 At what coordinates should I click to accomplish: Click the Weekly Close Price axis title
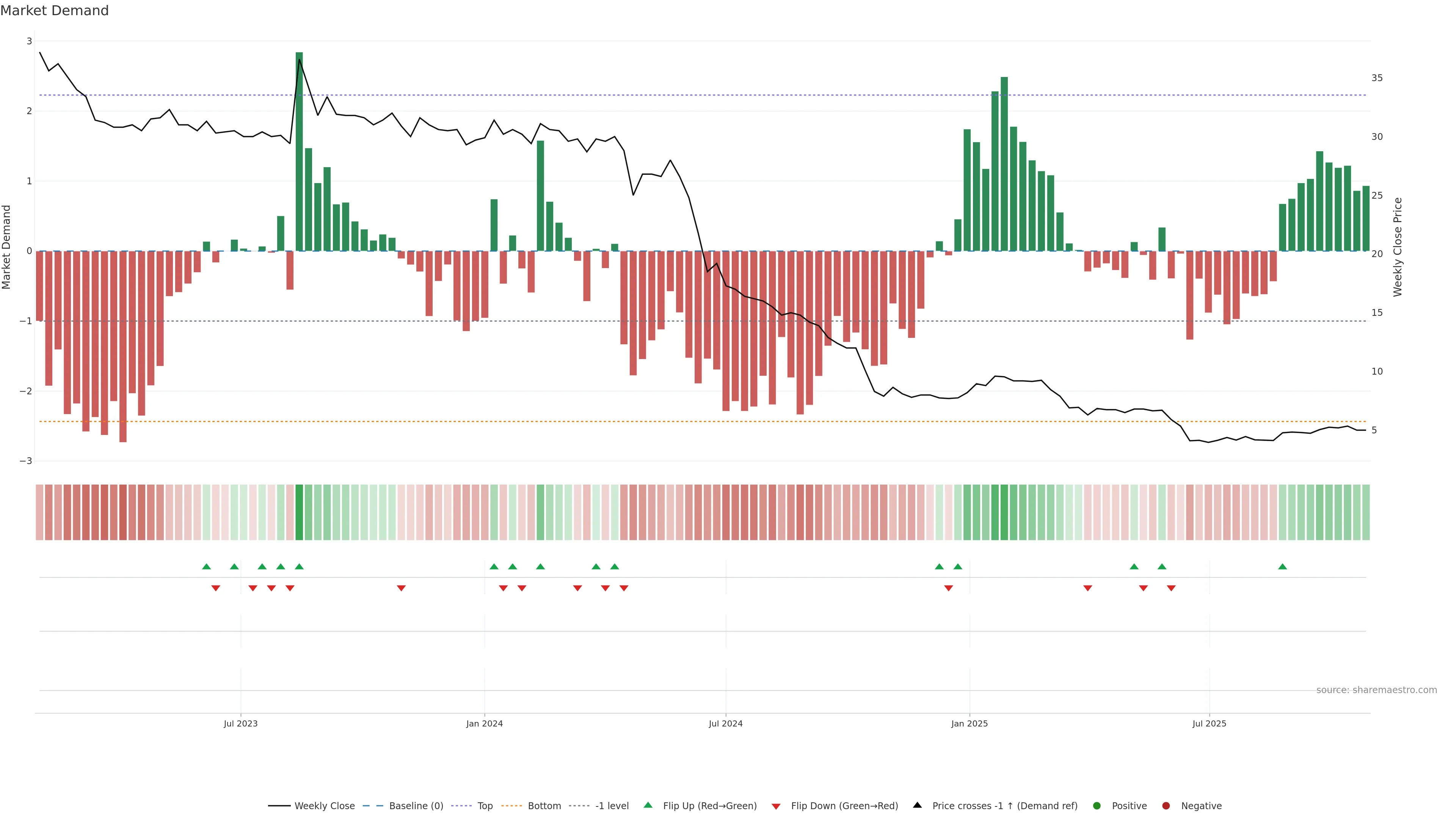1398,247
